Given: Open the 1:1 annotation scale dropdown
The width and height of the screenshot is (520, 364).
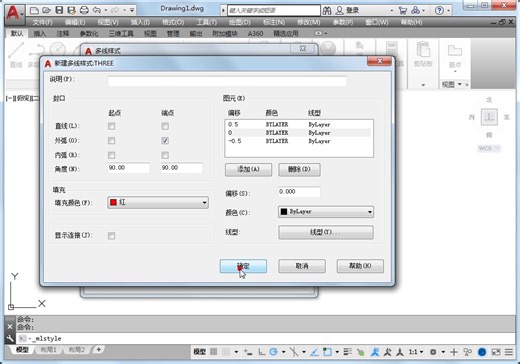Looking at the screenshot, I should pos(416,352).
